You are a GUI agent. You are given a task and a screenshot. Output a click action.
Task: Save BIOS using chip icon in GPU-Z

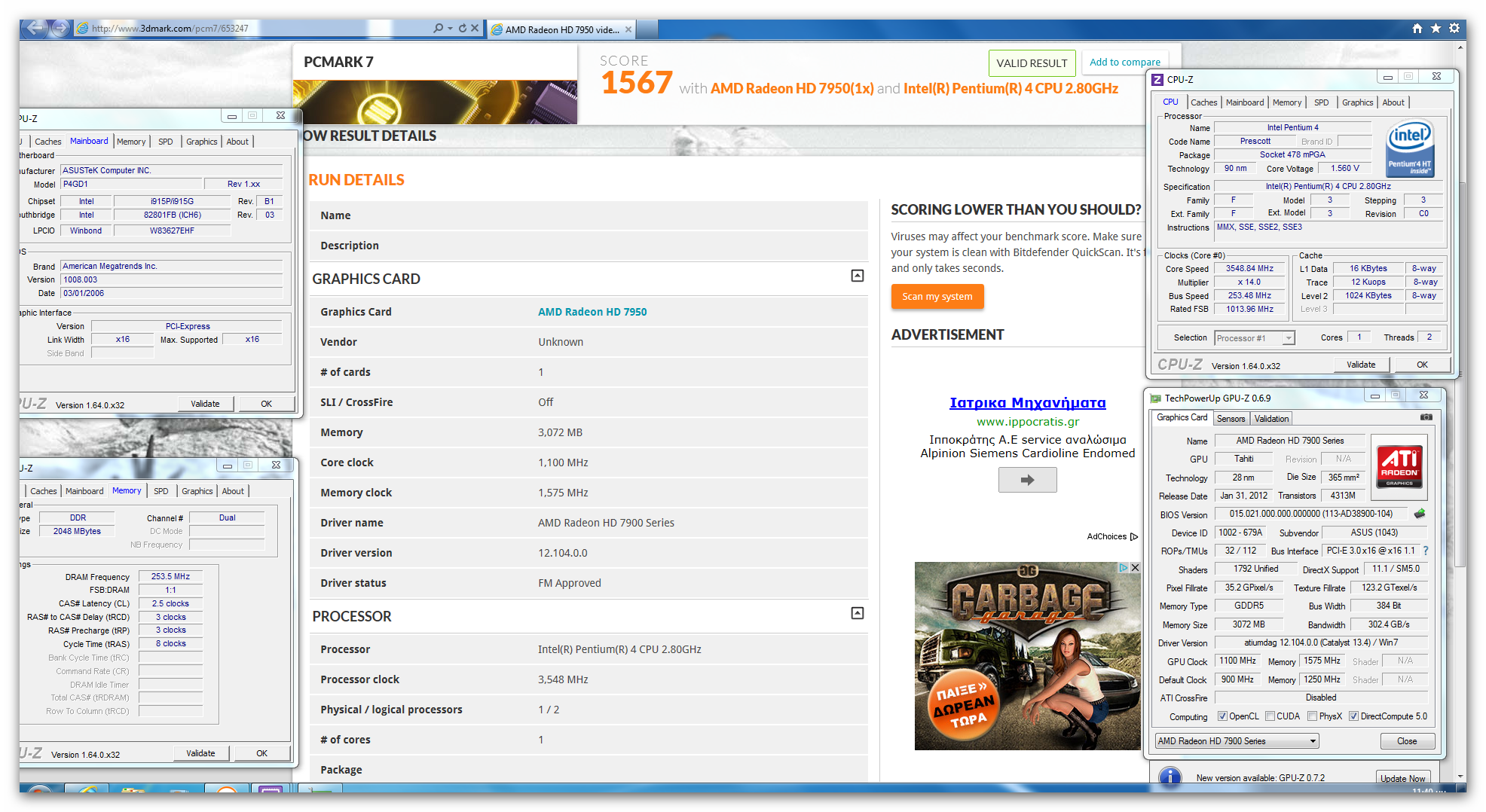[1420, 514]
